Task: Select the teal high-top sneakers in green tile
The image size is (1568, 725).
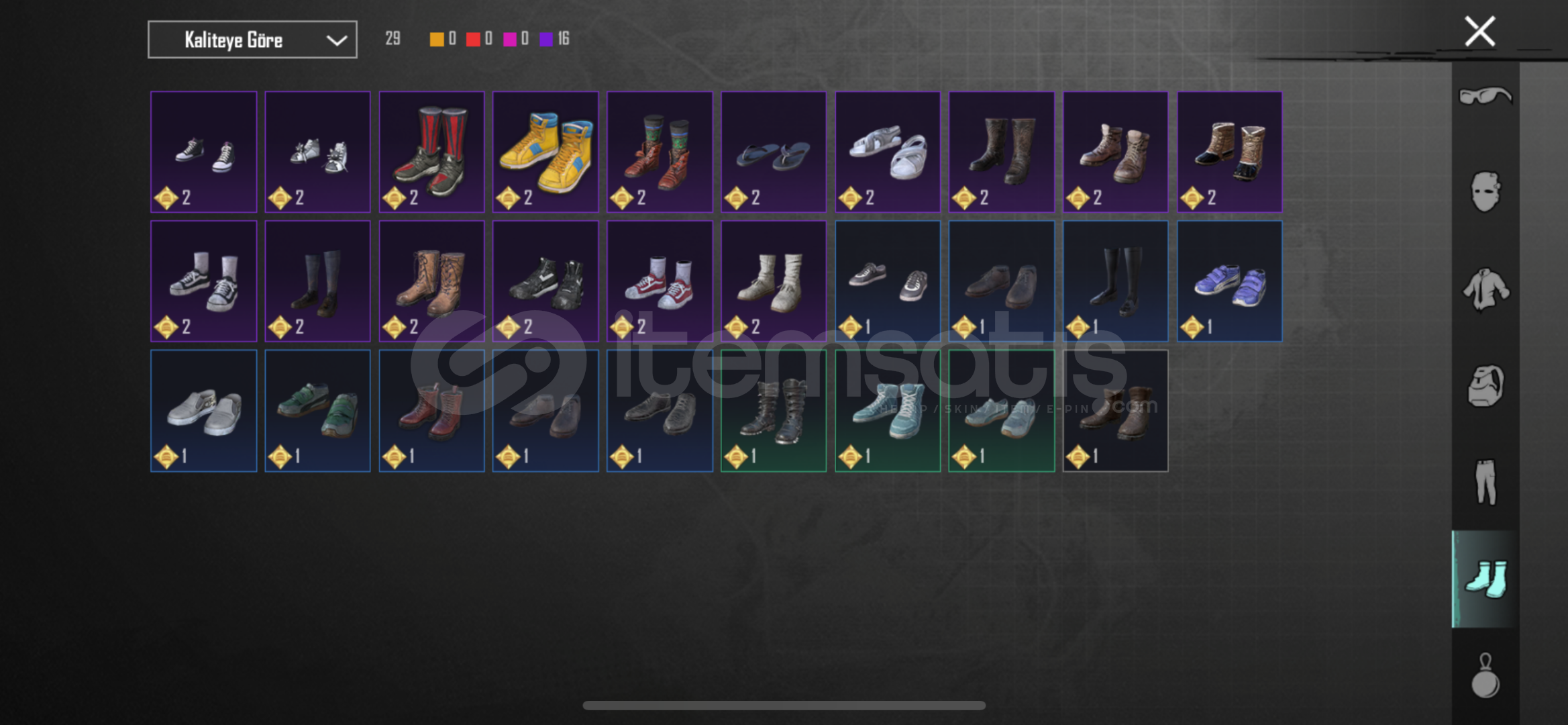Action: (x=888, y=410)
